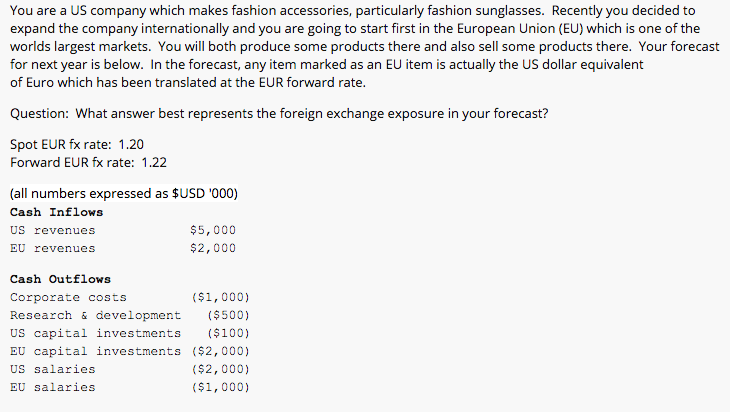The height and width of the screenshot is (412, 730).
Task: Click the US capital investments label
Action: tap(95, 333)
